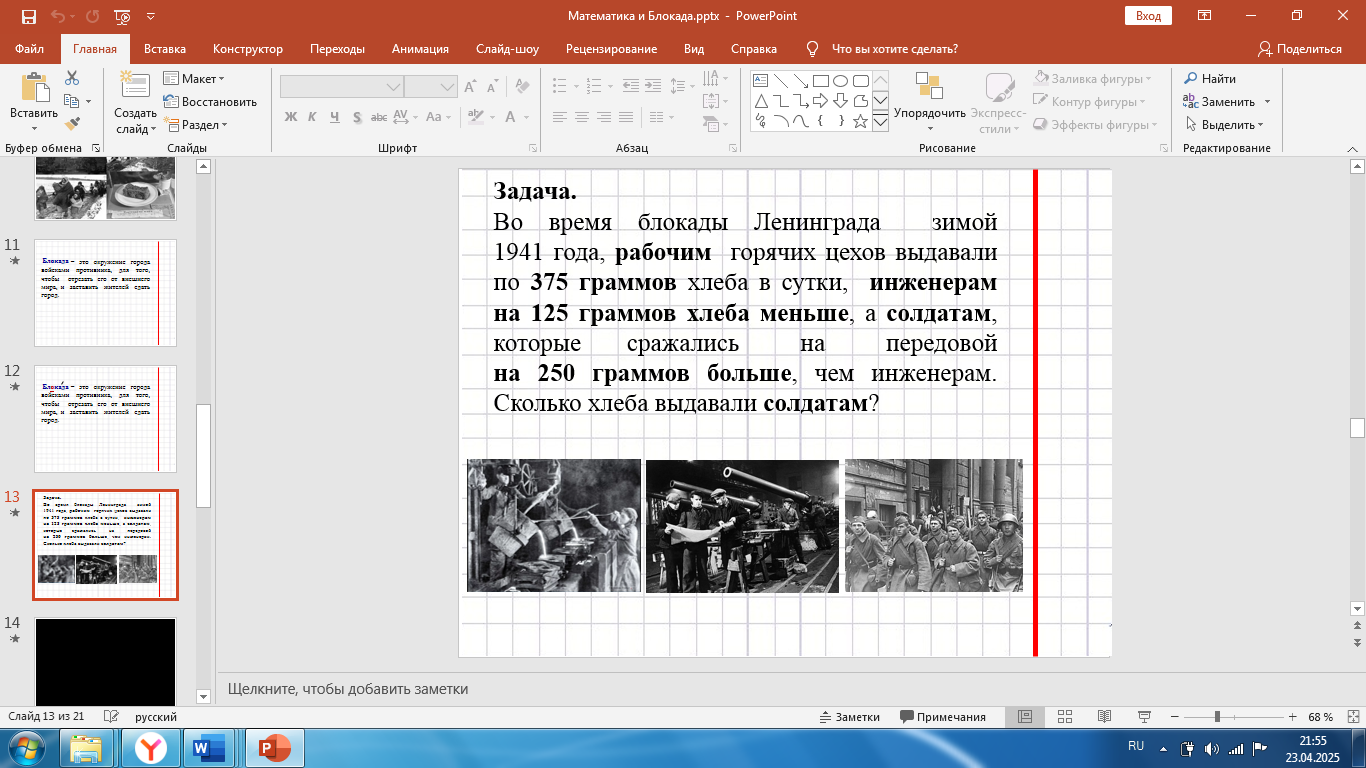Viewport: 1366px width, 768px height.
Task: Select the Text Box shape in gallery
Action: [760, 81]
